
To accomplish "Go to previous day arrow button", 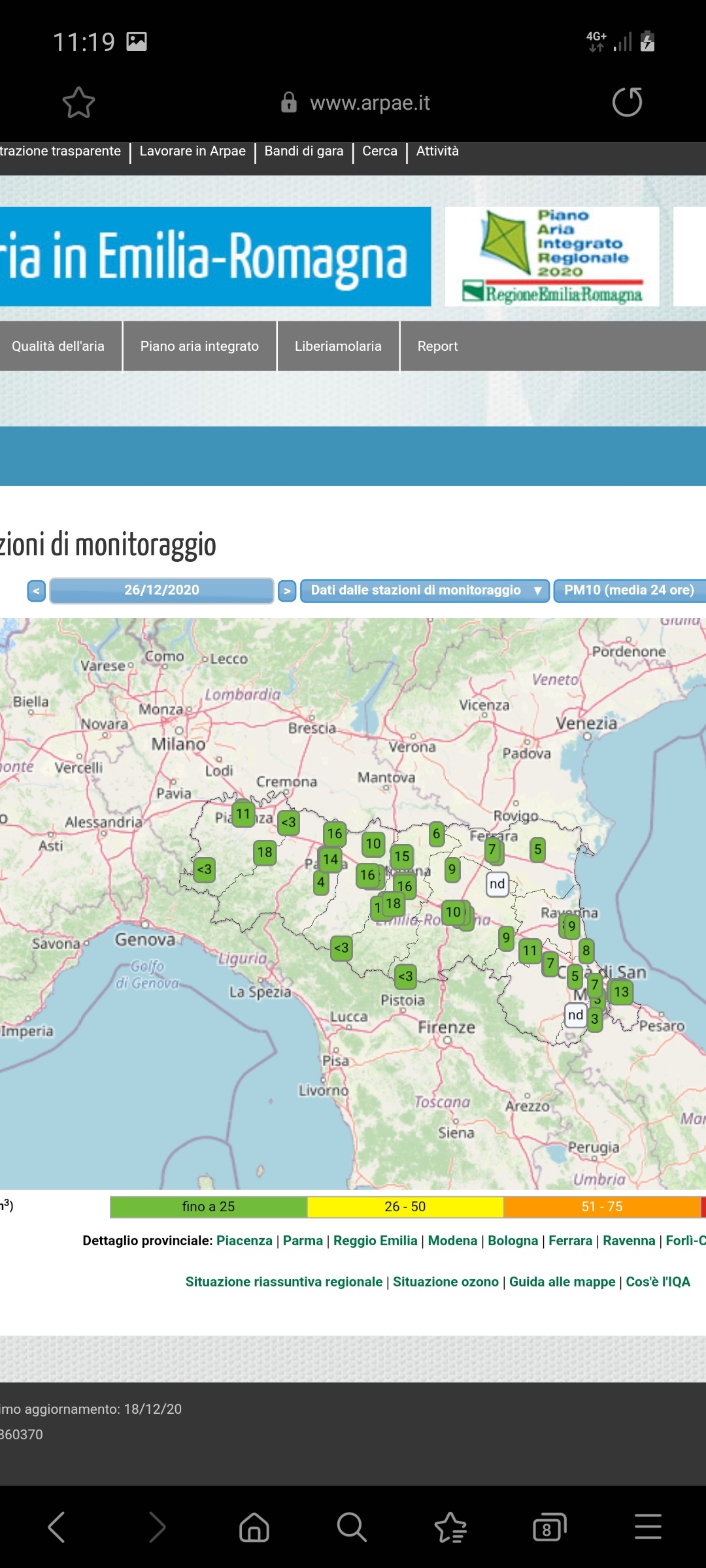I will (37, 591).
